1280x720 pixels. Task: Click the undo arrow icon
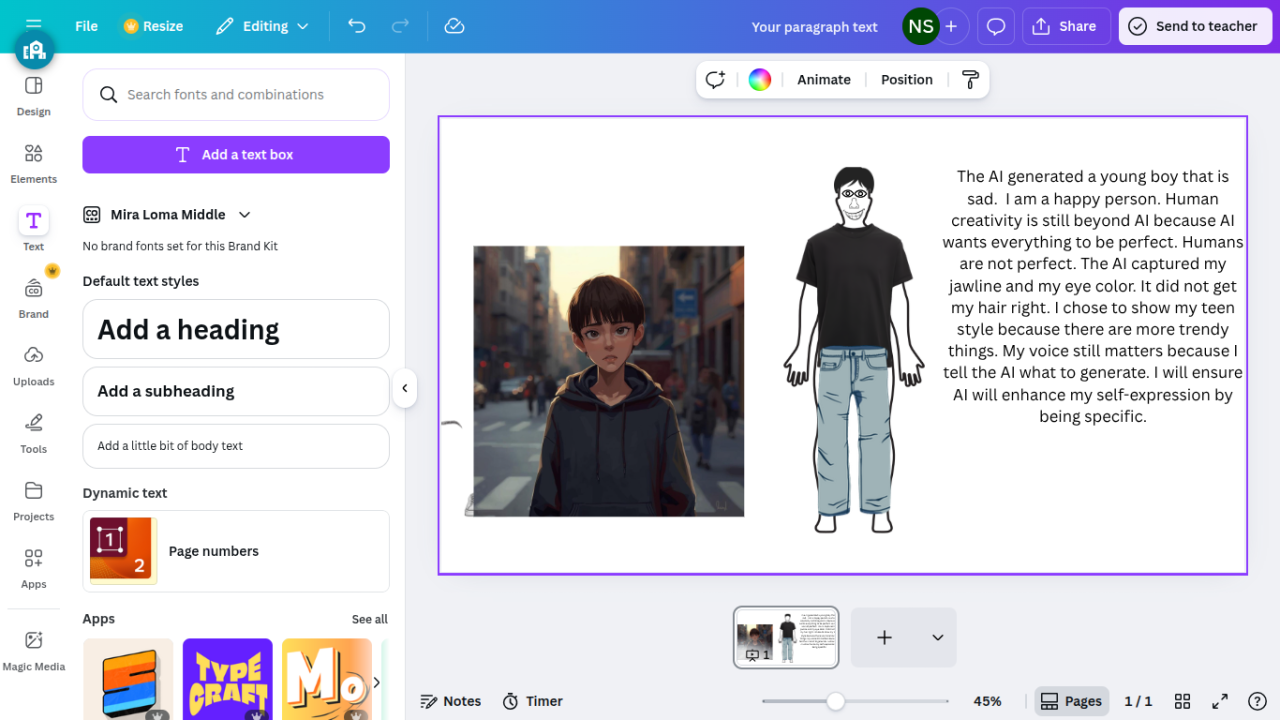point(357,26)
